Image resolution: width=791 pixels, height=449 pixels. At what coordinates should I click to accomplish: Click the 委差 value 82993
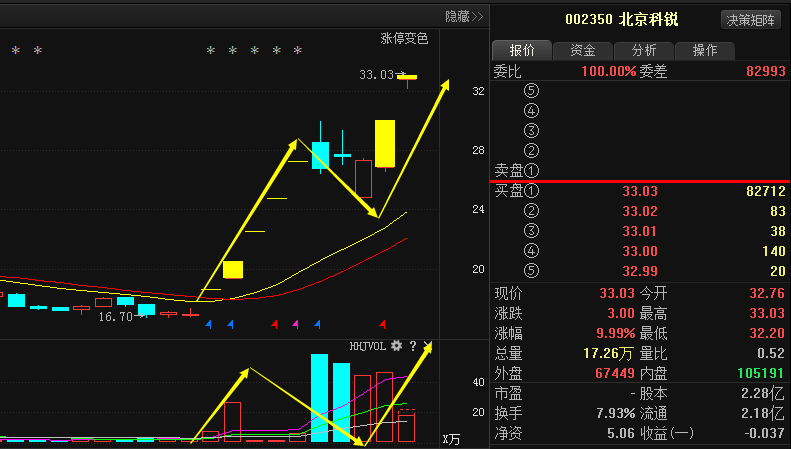pyautogui.click(x=766, y=71)
